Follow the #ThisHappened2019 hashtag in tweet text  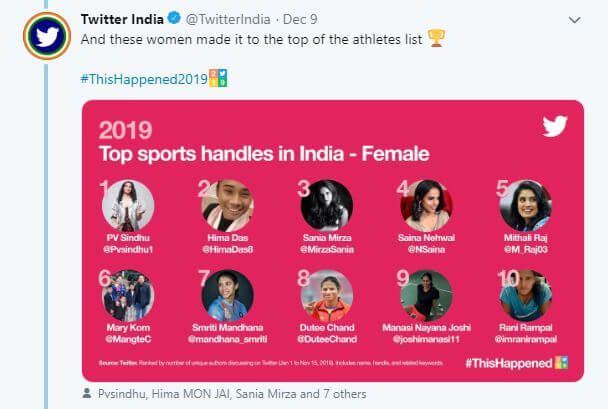(x=141, y=78)
